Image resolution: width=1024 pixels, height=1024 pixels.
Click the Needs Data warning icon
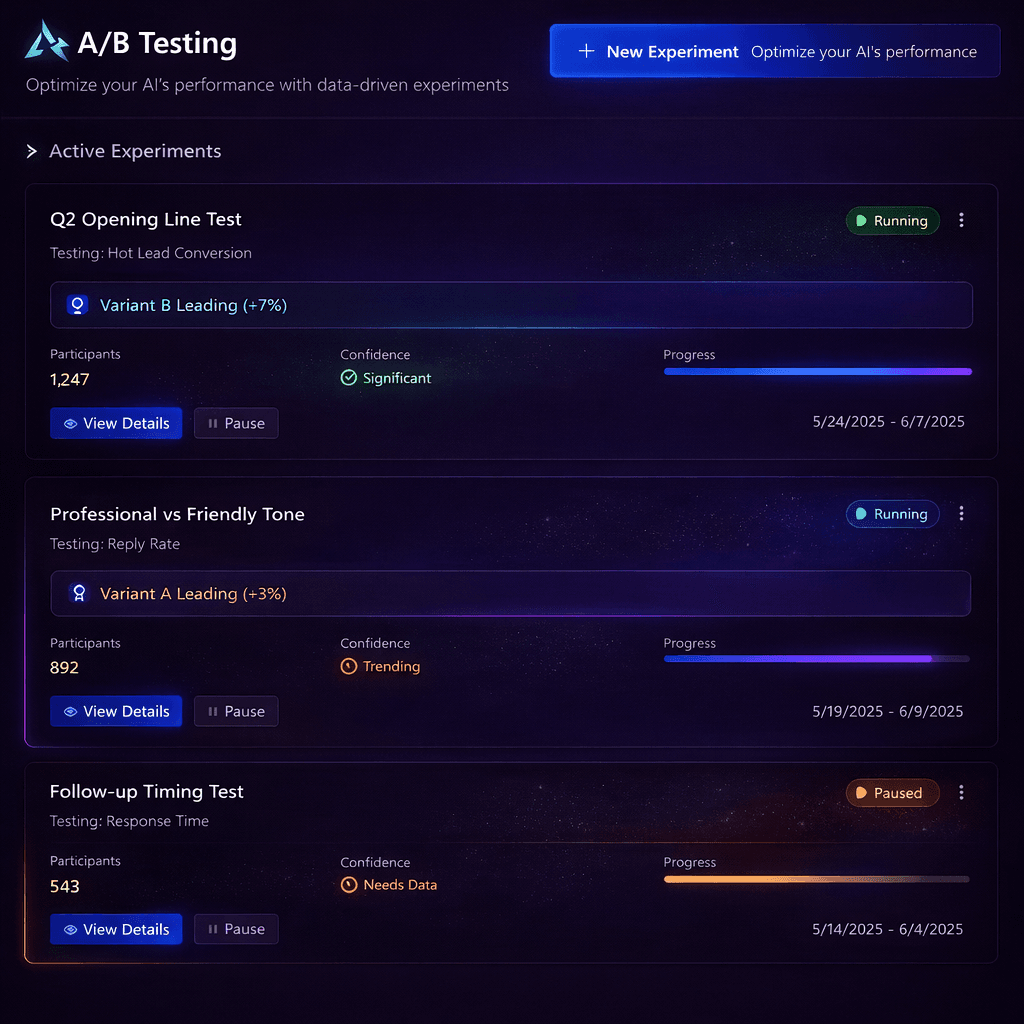(x=351, y=885)
